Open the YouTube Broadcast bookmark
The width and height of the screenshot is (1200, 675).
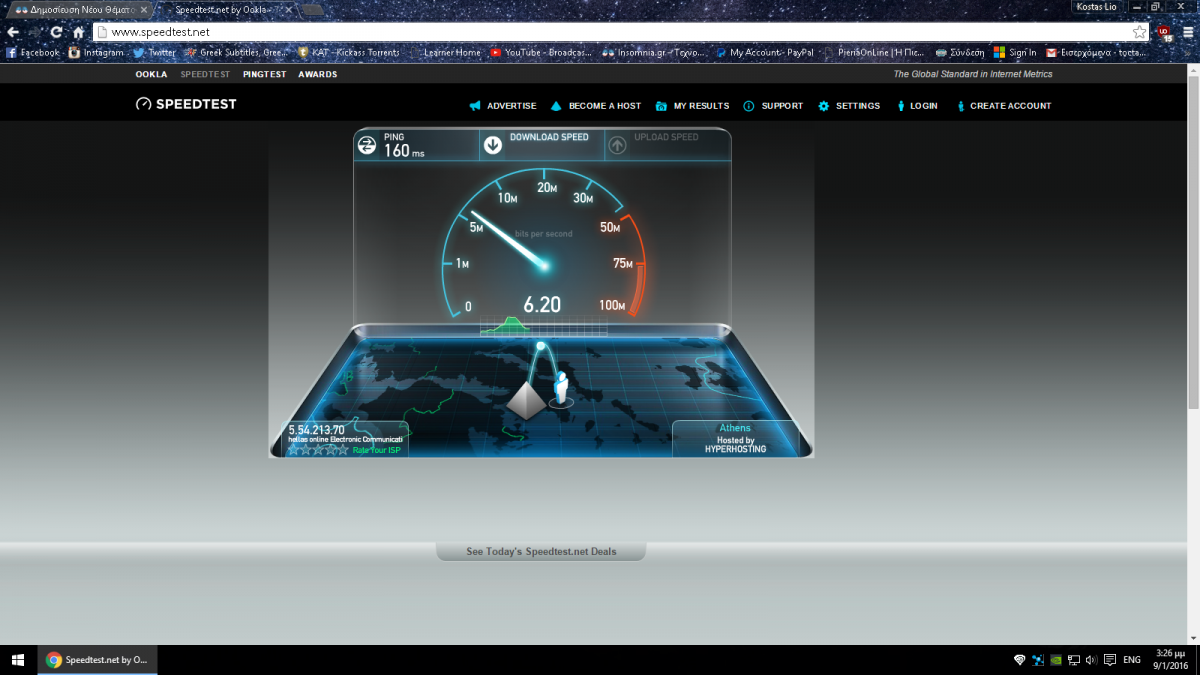(543, 52)
